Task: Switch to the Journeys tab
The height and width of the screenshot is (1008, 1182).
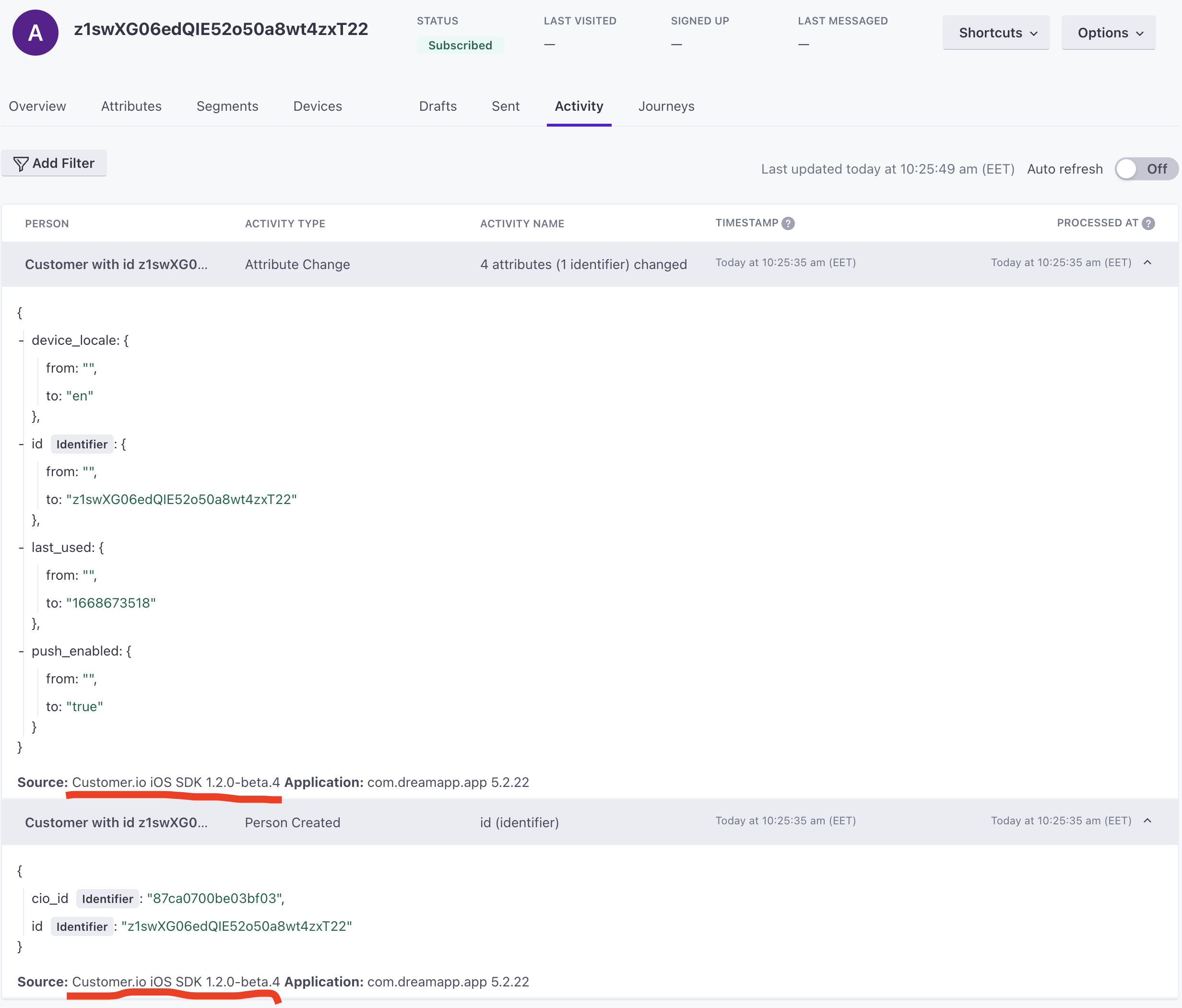Action: click(666, 106)
